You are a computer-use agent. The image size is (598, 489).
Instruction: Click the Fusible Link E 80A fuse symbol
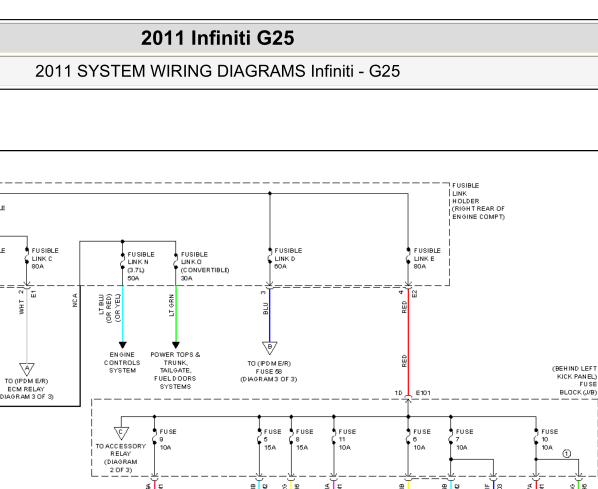(408, 258)
